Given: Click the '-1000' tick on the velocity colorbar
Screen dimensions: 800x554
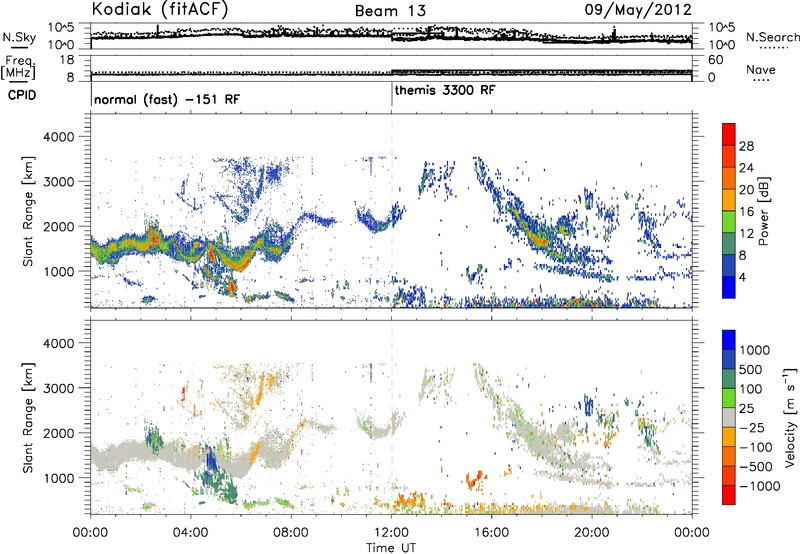Looking at the screenshot, I should [x=760, y=486].
